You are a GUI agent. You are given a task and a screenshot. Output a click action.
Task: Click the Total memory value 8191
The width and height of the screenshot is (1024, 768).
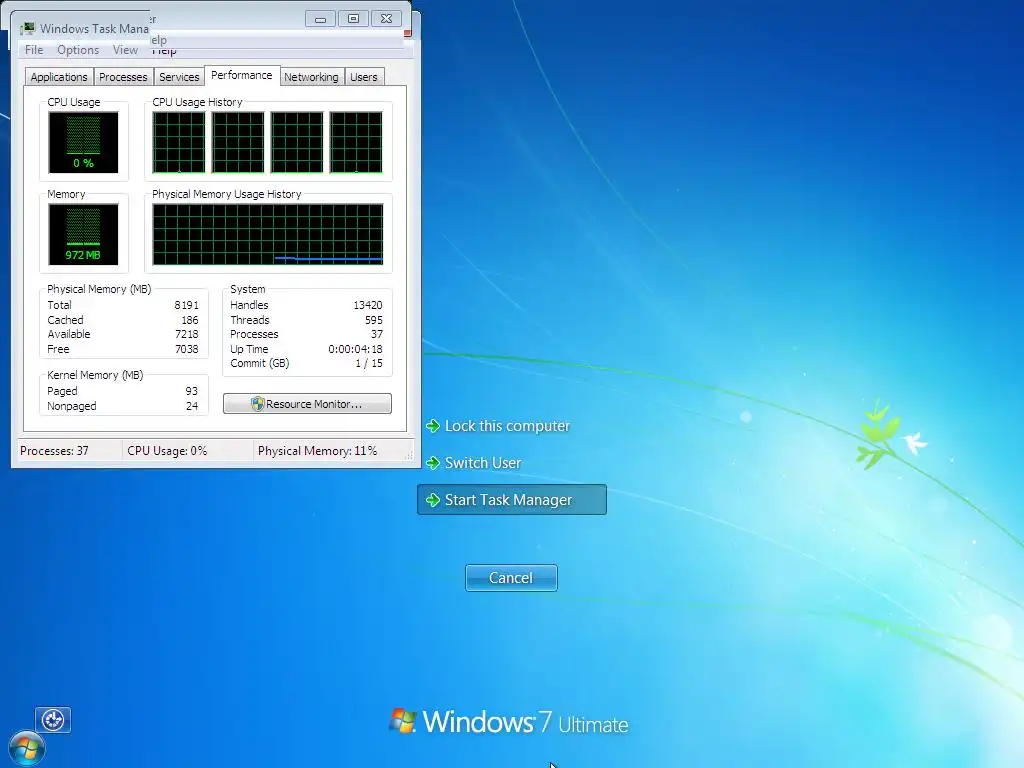[x=186, y=305]
